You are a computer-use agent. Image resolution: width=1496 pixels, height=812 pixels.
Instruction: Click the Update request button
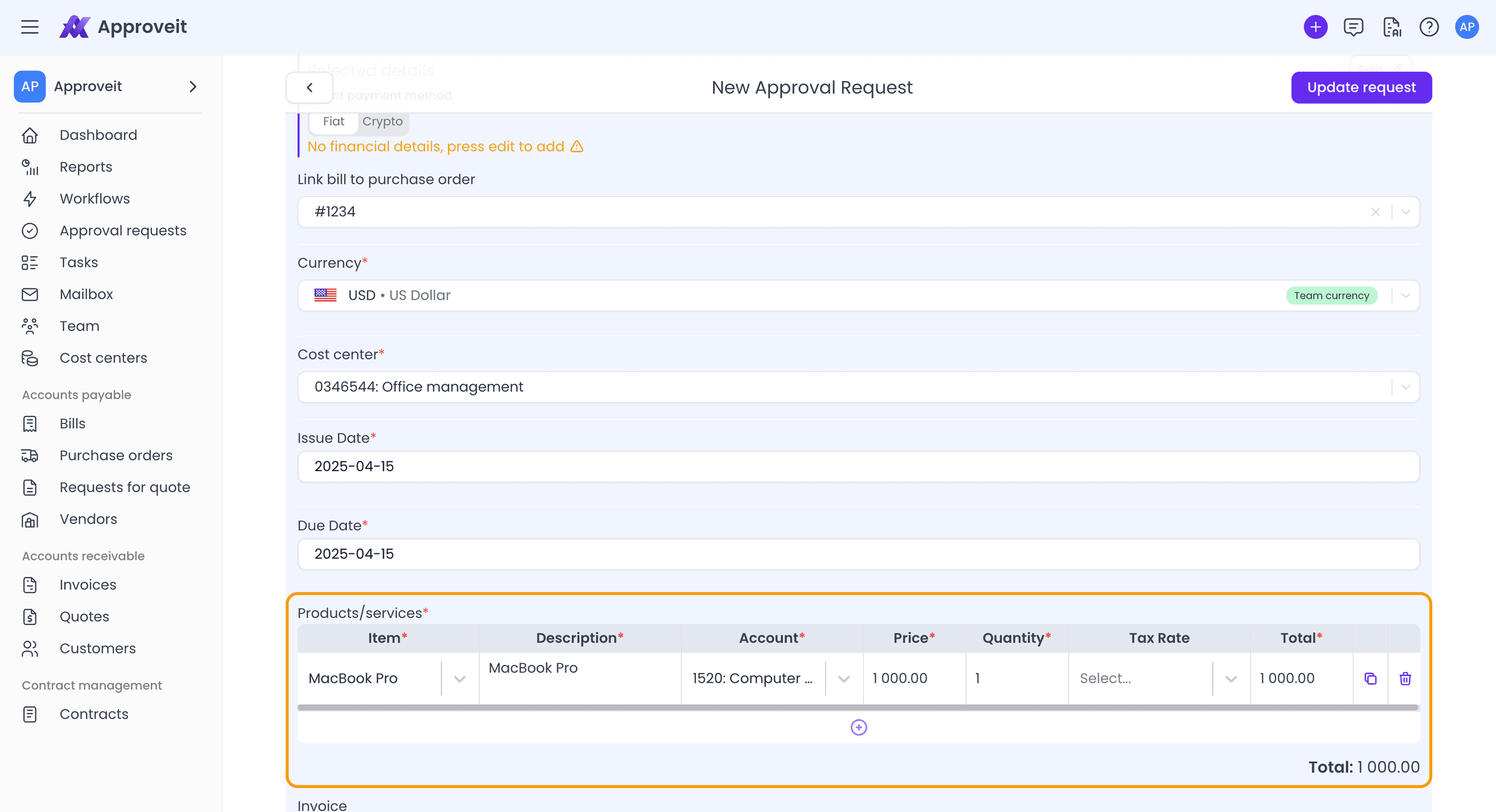tap(1361, 87)
